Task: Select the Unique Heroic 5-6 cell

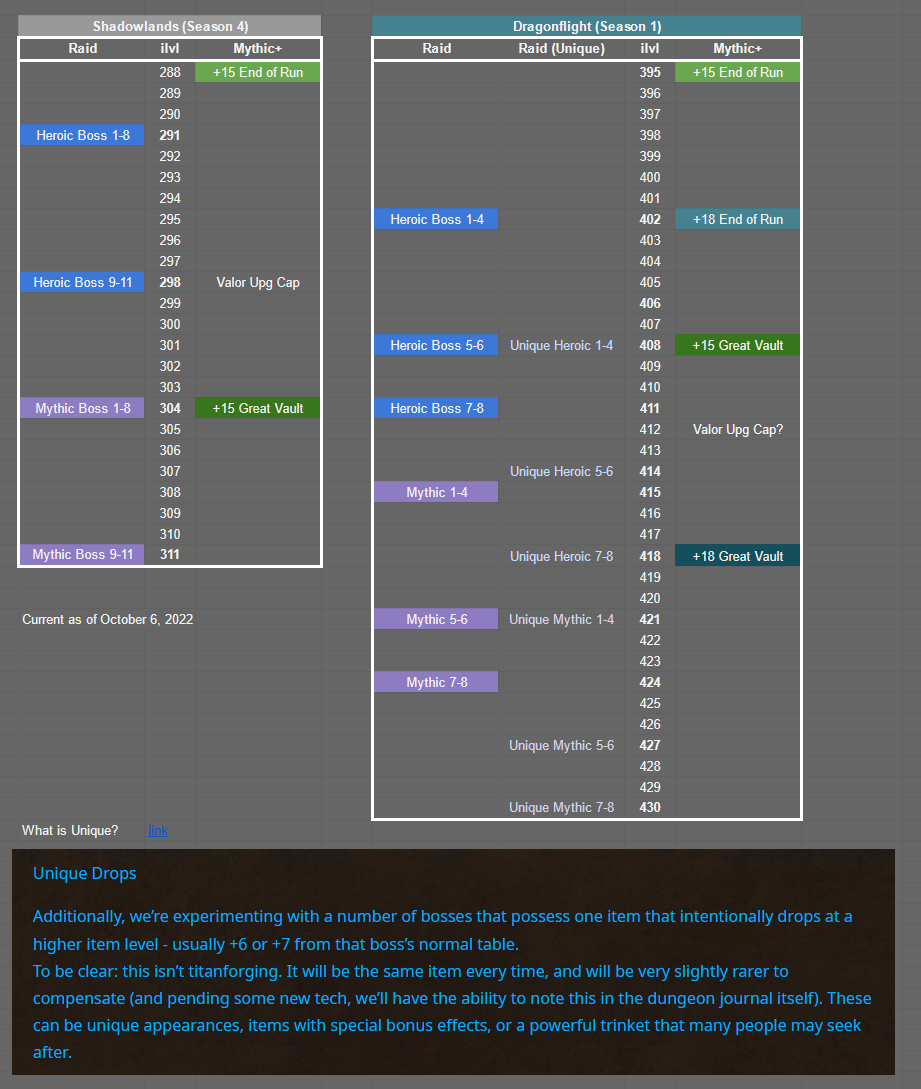Action: pos(561,471)
